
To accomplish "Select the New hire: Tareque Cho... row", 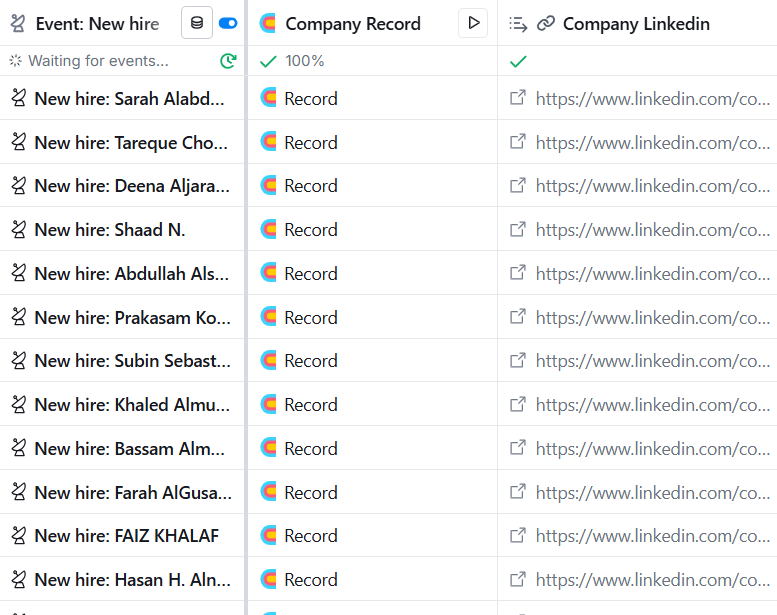I will 122,142.
